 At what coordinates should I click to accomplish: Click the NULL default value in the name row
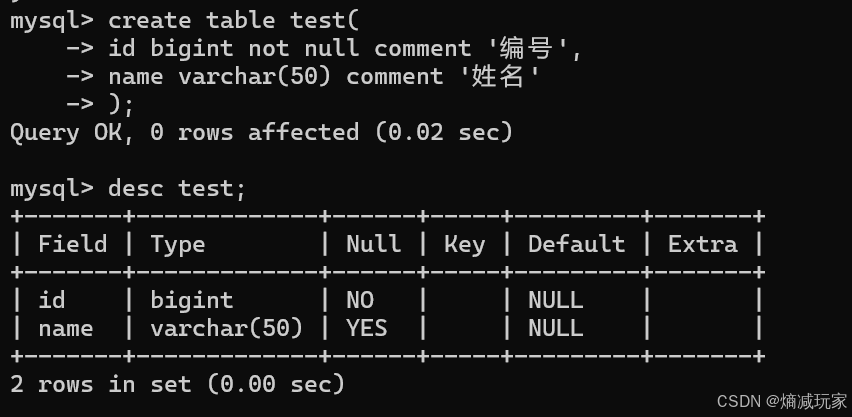click(555, 328)
